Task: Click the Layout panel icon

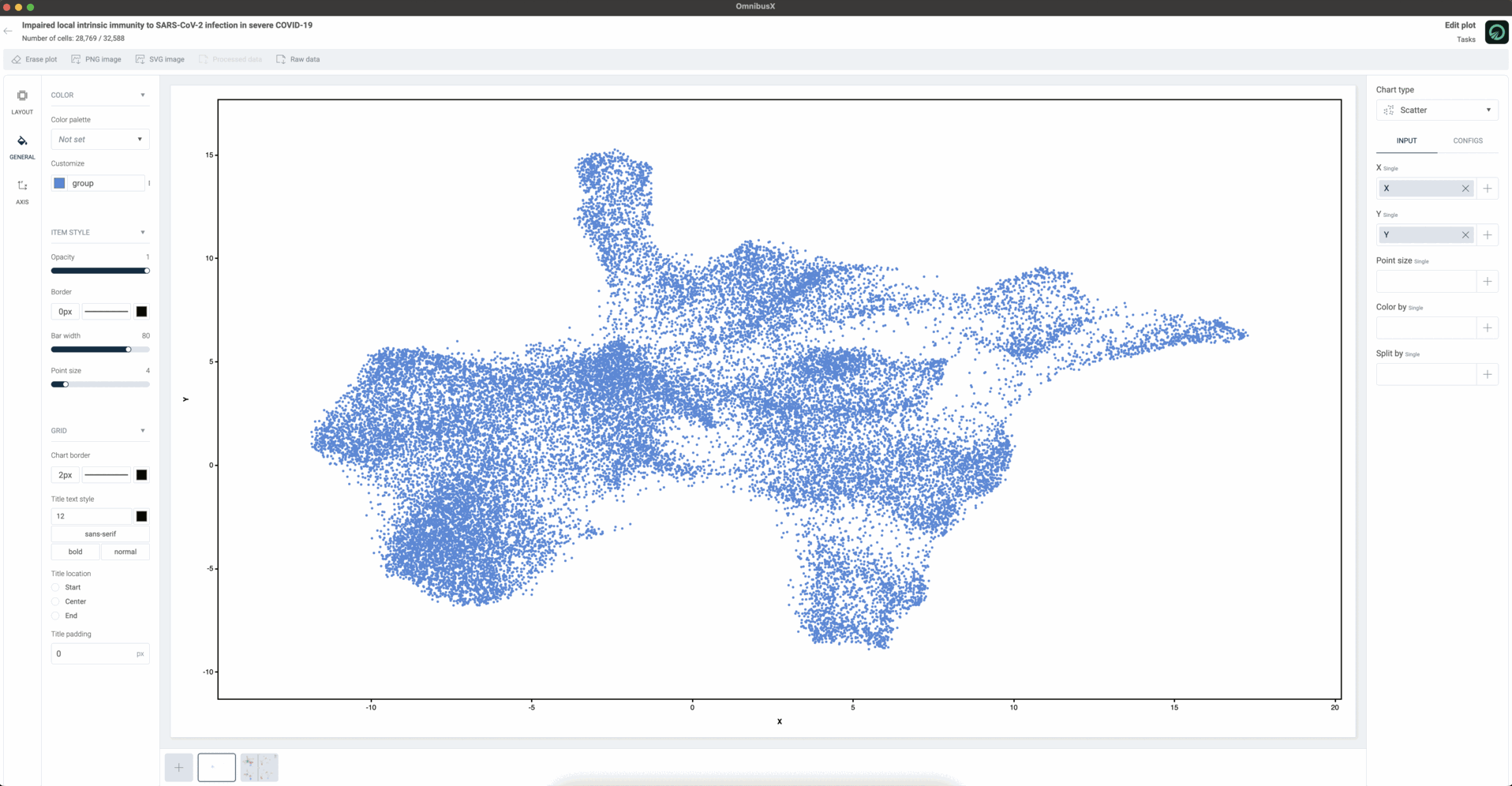Action: tap(22, 95)
